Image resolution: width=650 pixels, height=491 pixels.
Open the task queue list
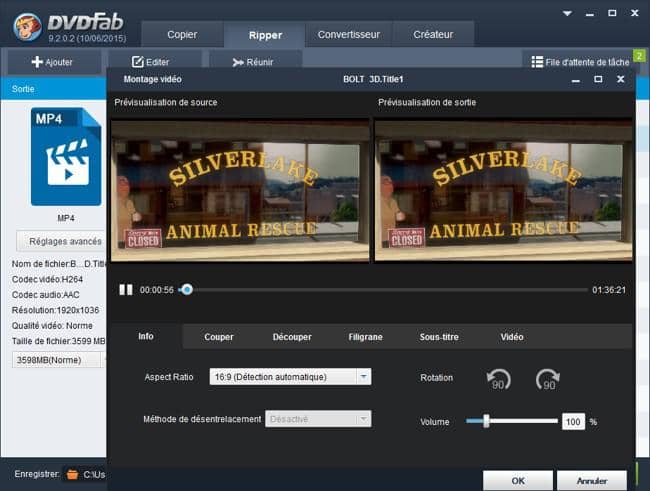[x=580, y=62]
